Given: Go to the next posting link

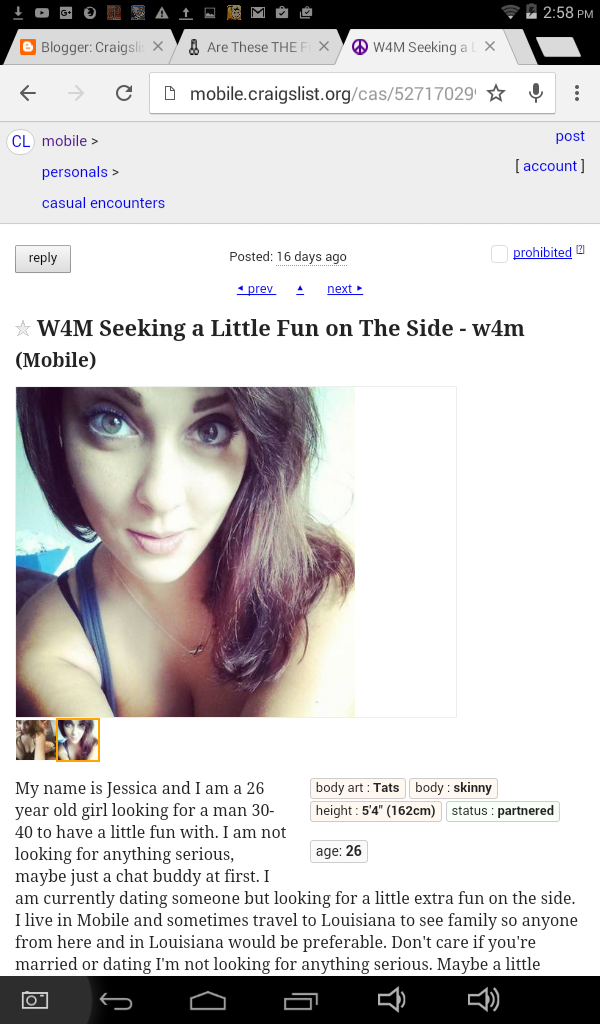Looking at the screenshot, I should point(345,289).
